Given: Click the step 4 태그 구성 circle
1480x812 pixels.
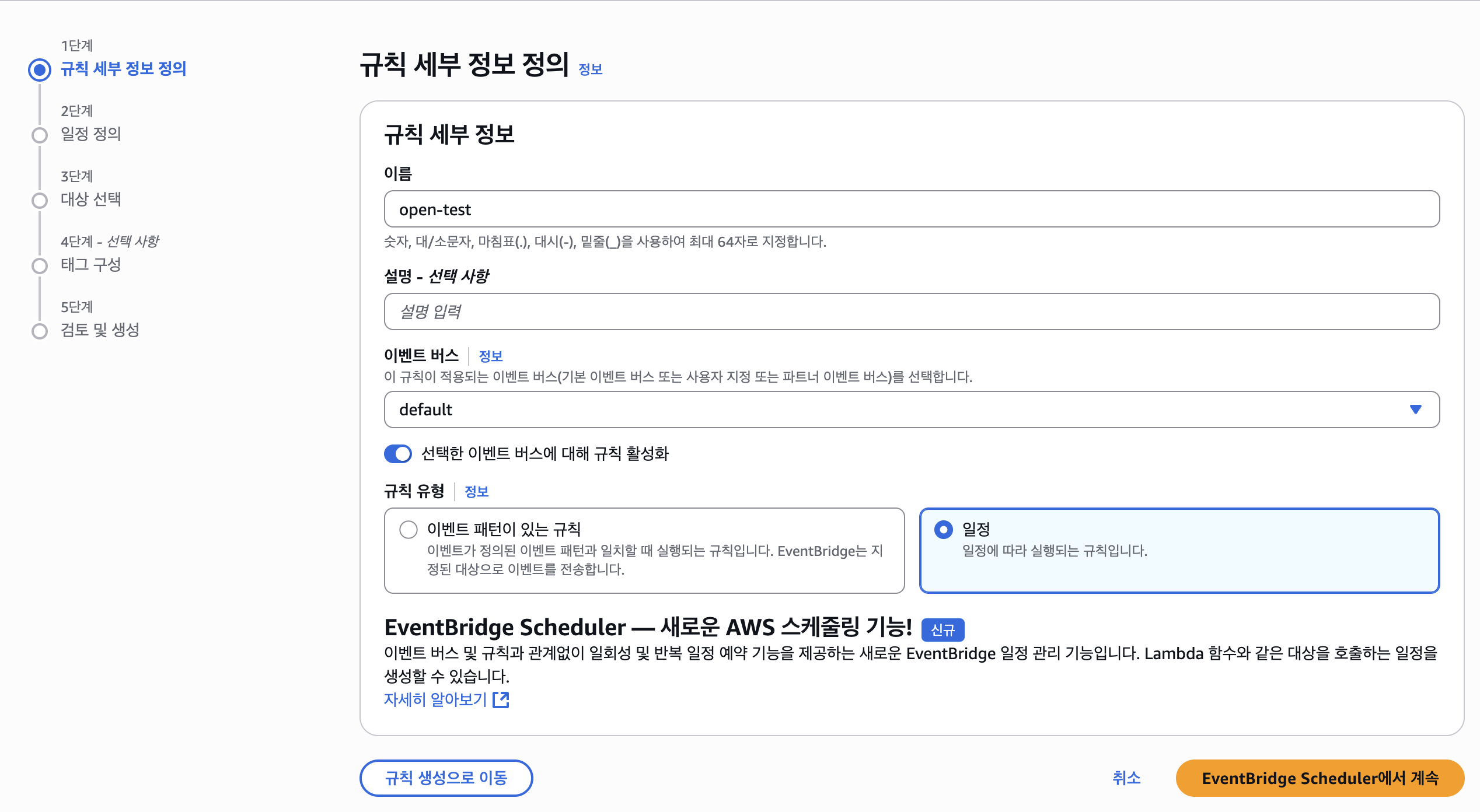Looking at the screenshot, I should click(x=40, y=266).
